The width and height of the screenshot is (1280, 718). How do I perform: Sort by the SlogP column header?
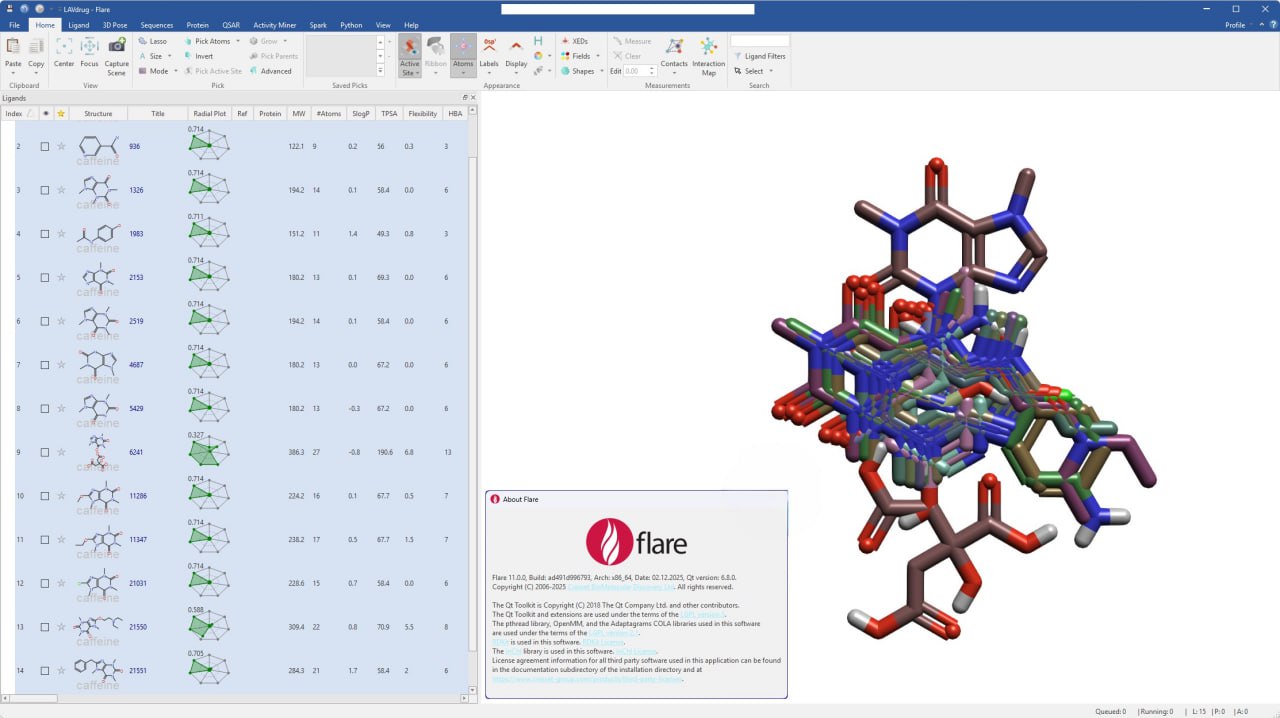(x=359, y=114)
